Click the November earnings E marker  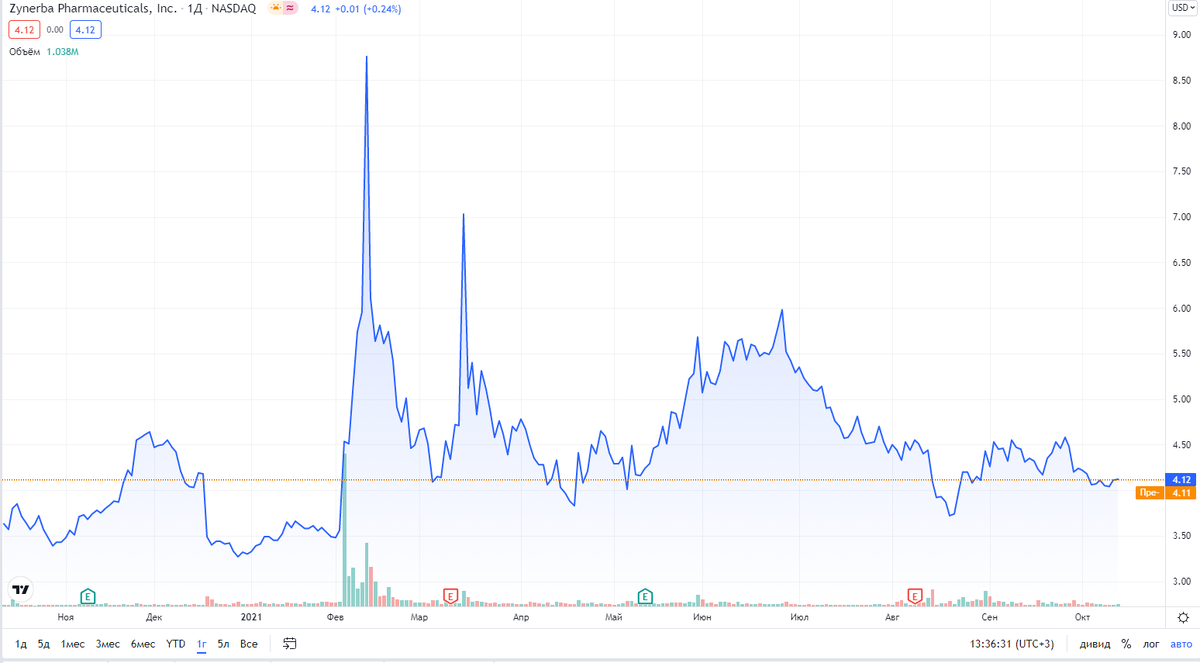click(88, 597)
